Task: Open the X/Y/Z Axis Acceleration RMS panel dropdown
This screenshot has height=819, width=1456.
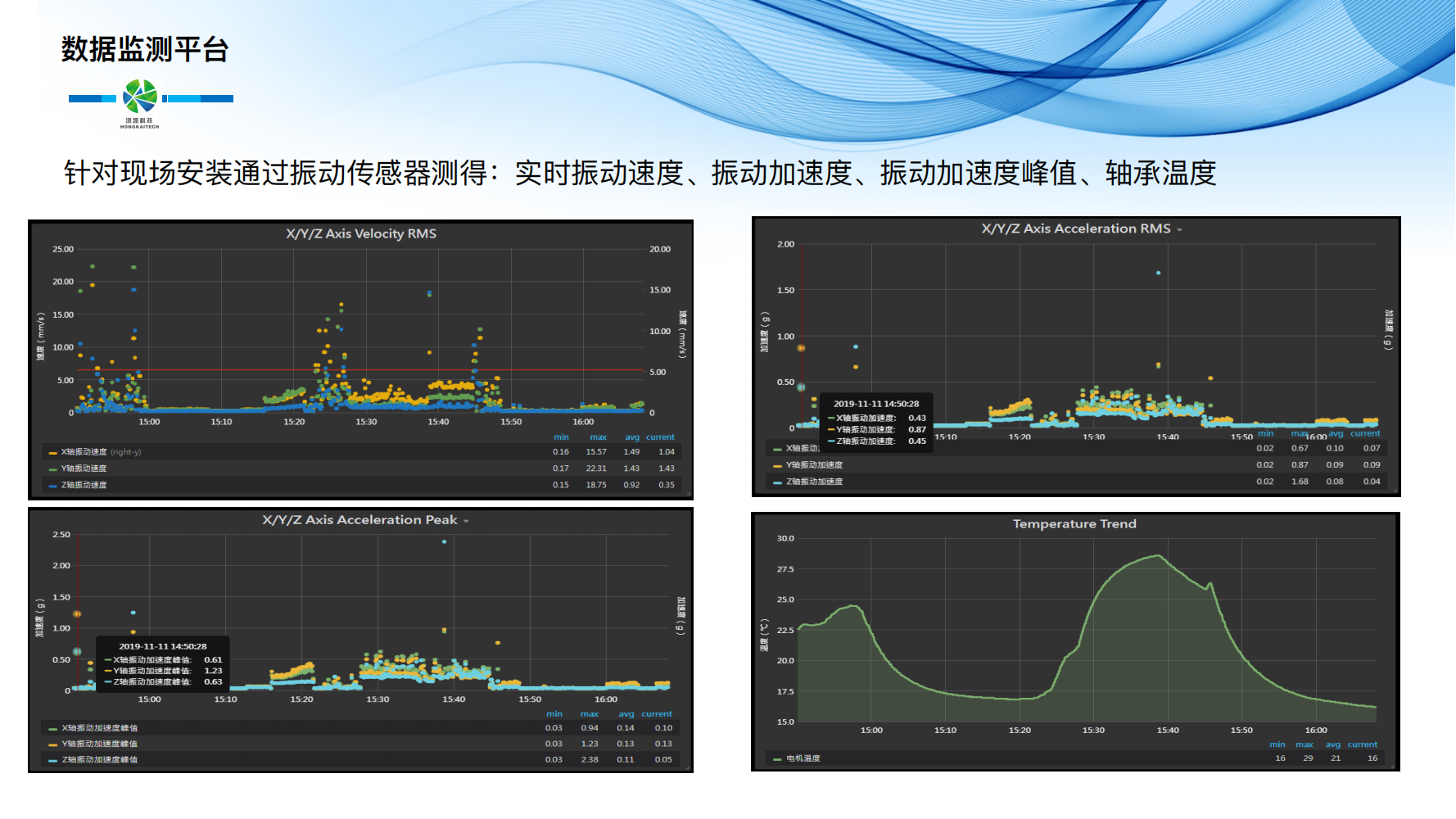Action: 1180,229
